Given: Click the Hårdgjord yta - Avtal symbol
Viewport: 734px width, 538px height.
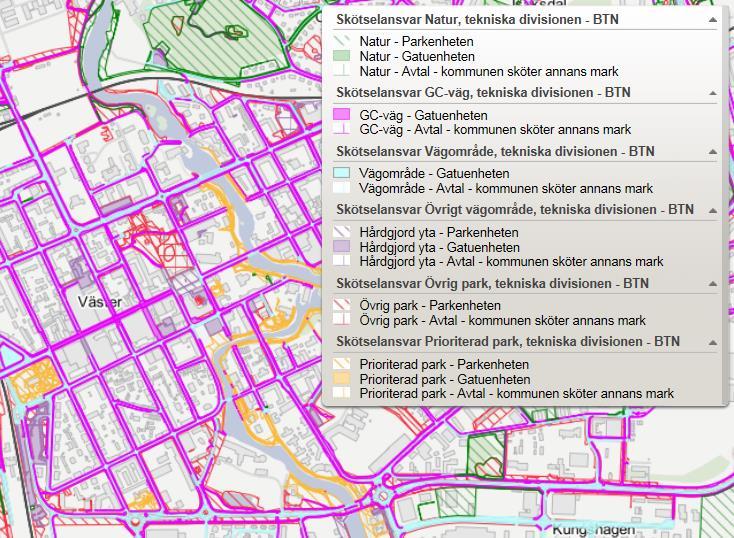Looking at the screenshot, I should (341, 261).
